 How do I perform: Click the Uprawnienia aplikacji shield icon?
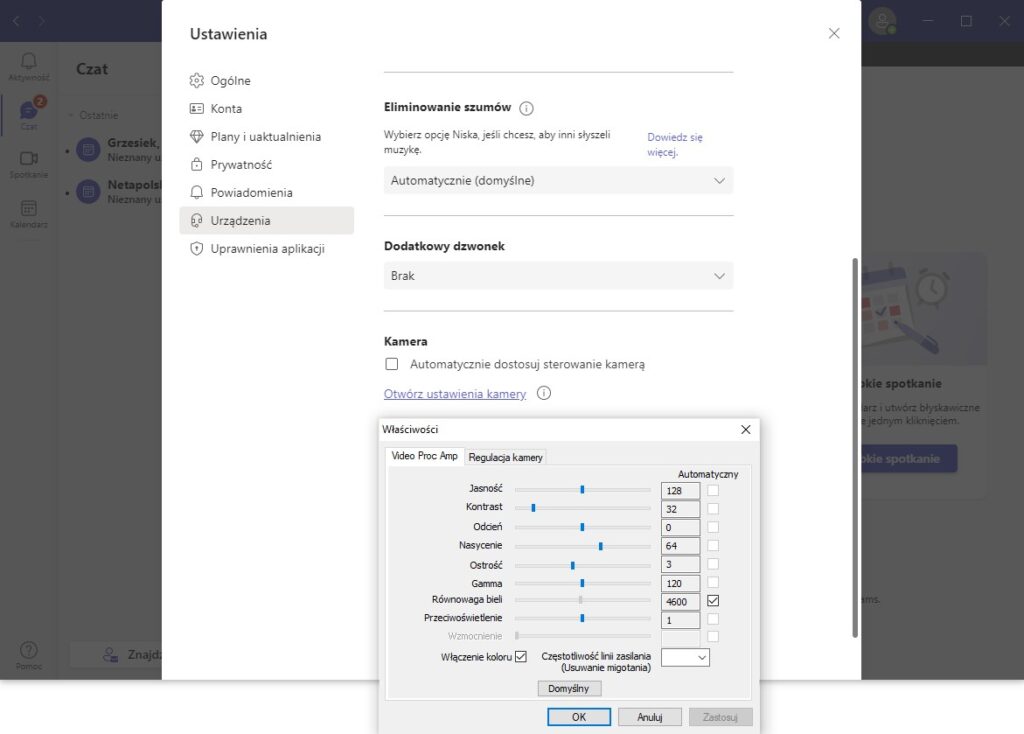197,249
